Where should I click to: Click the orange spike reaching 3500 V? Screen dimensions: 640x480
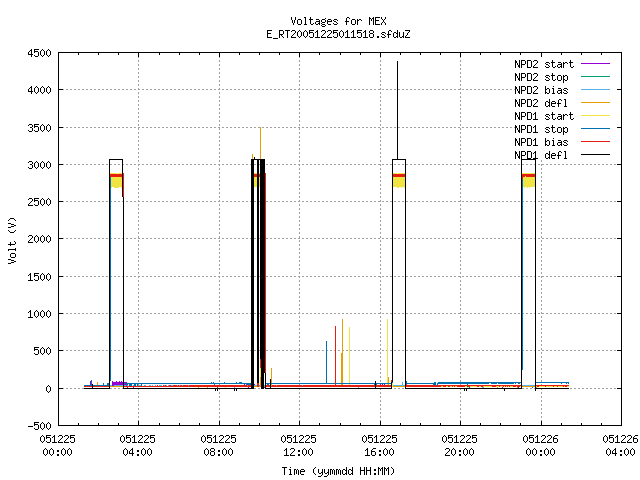pos(260,143)
